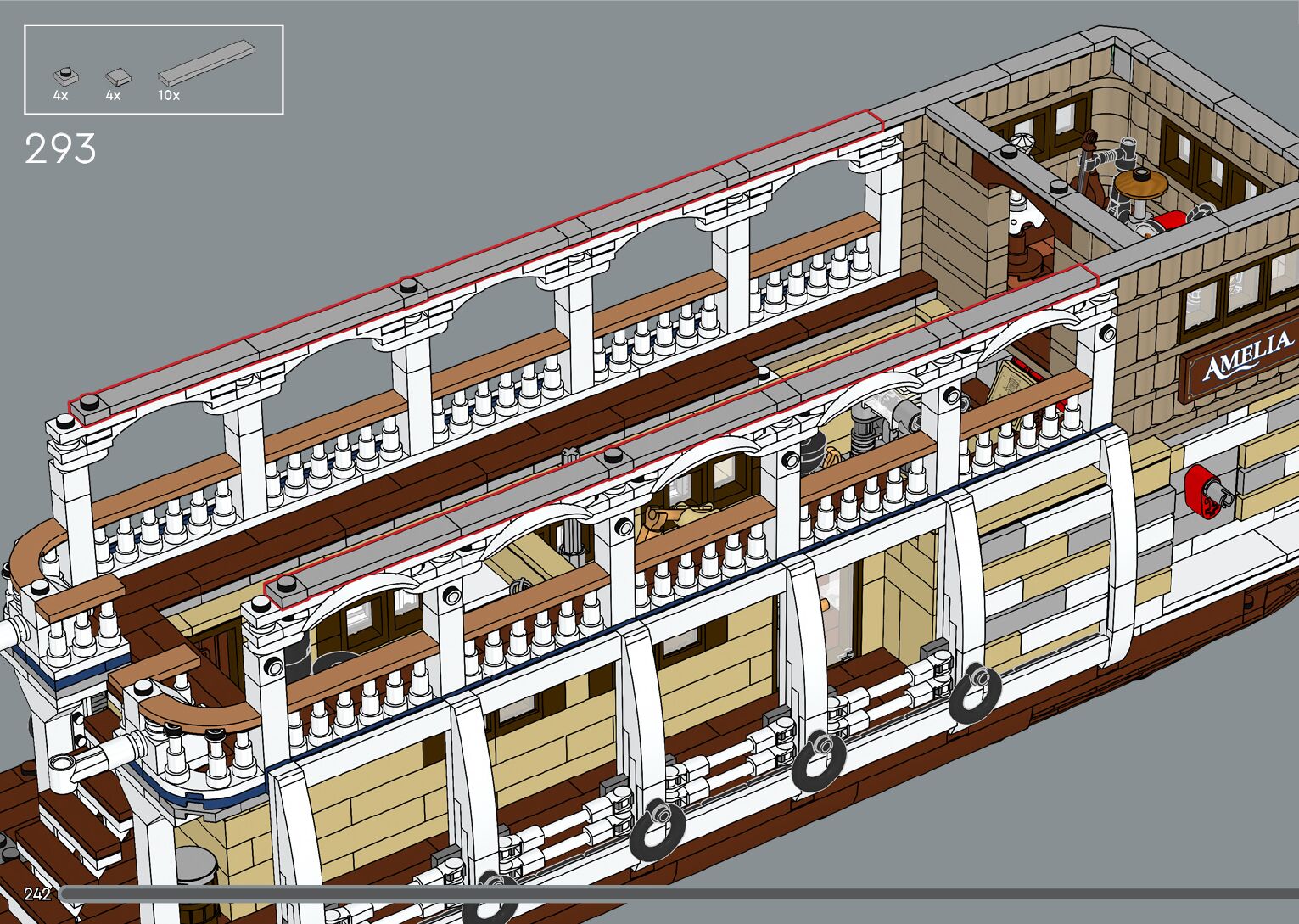This screenshot has width=1299, height=924.
Task: Click the 10x quantity label
Action: click(x=169, y=96)
